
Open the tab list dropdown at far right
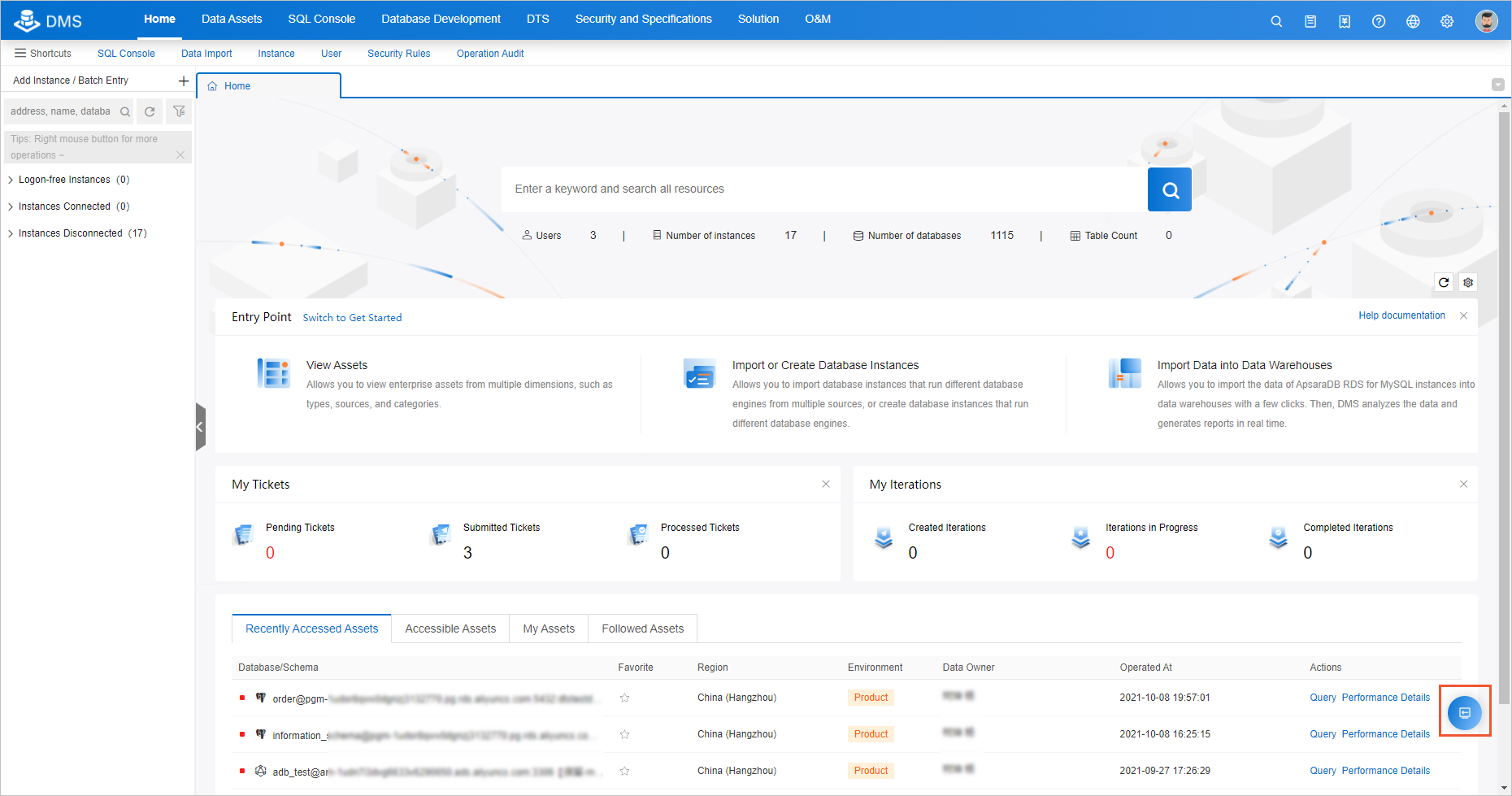1498,85
